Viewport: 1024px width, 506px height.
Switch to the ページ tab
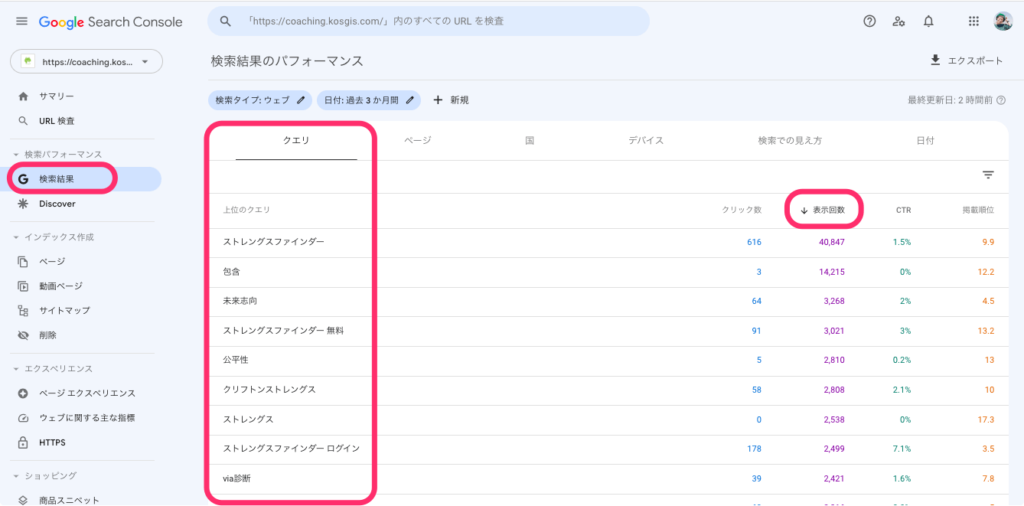417,140
